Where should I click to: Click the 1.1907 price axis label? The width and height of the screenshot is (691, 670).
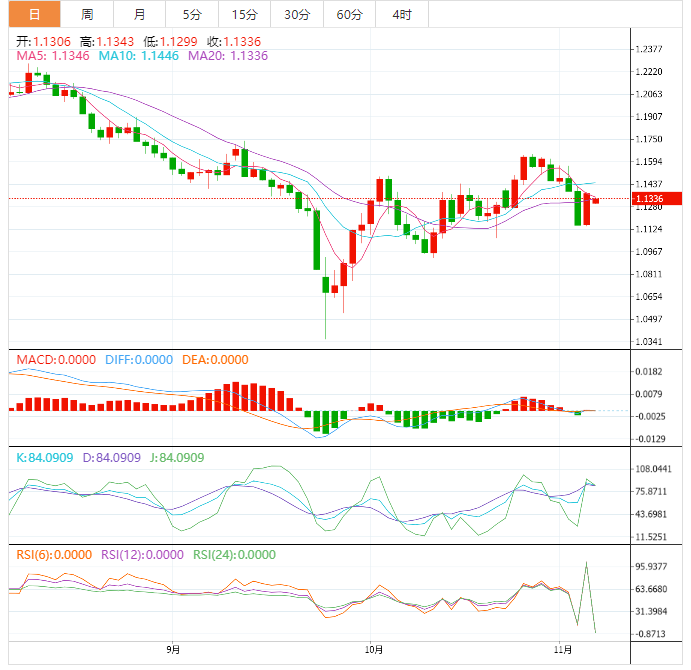pyautogui.click(x=649, y=117)
